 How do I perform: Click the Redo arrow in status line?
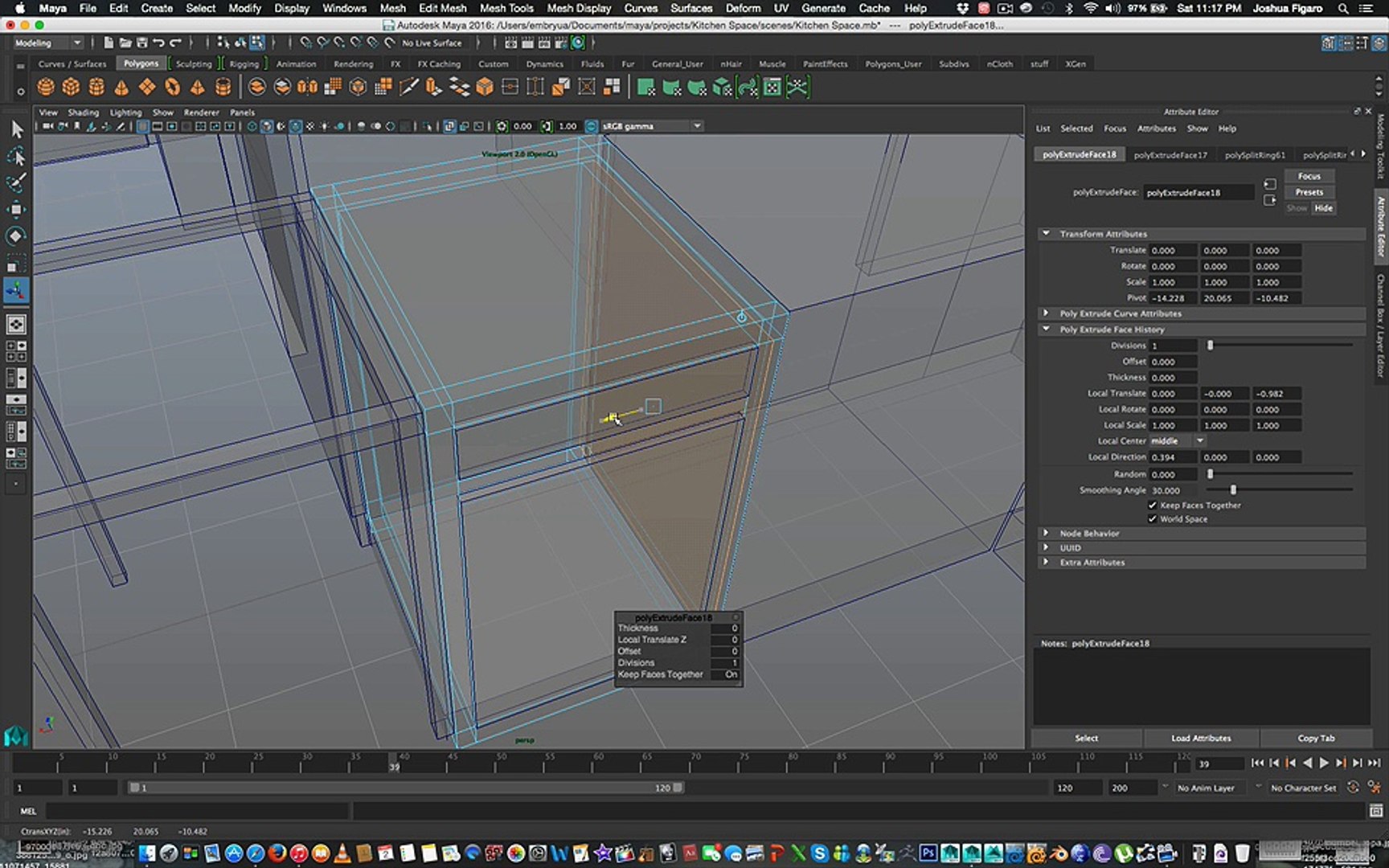click(175, 43)
